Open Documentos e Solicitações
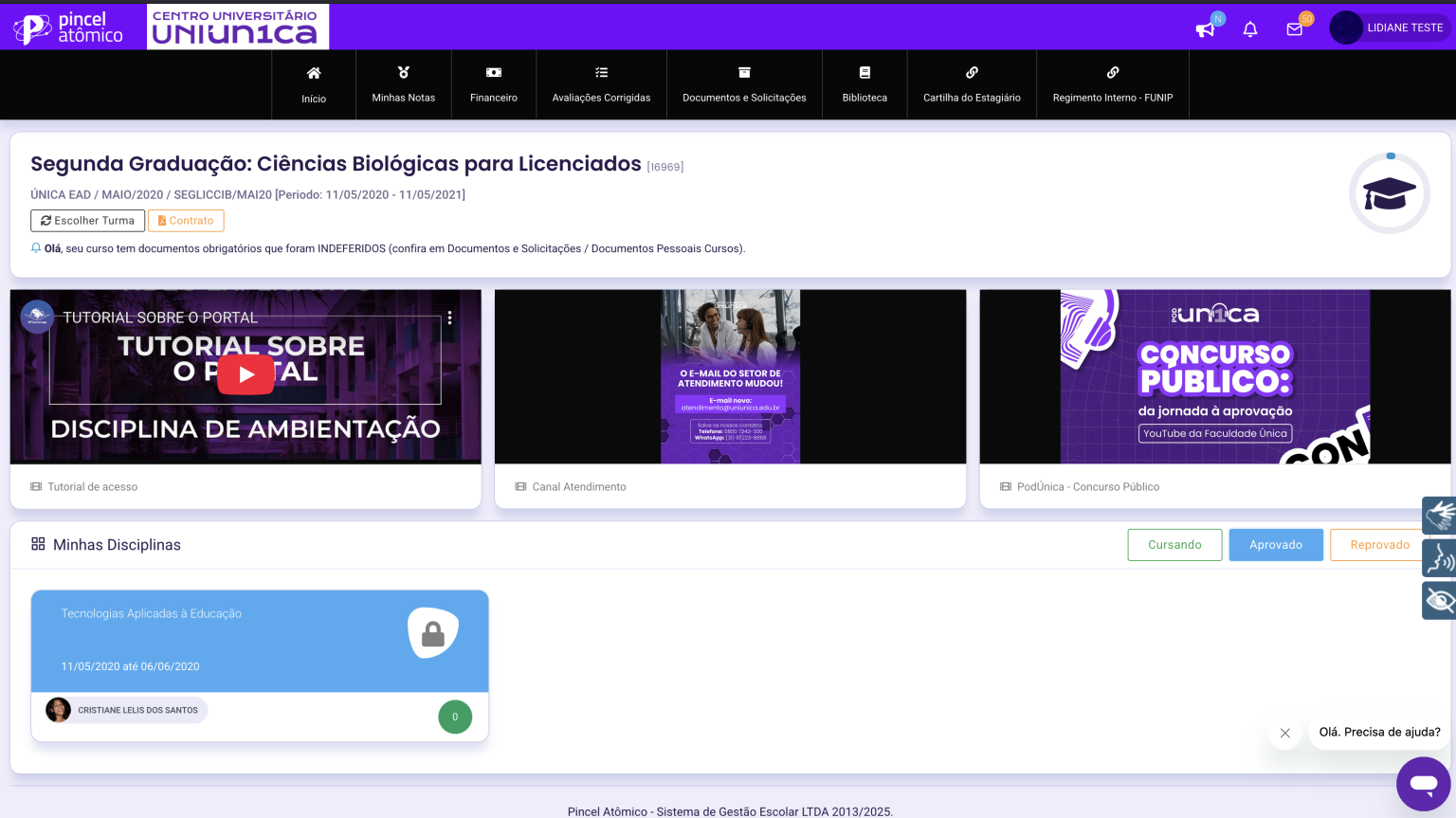1456x818 pixels. tap(744, 83)
